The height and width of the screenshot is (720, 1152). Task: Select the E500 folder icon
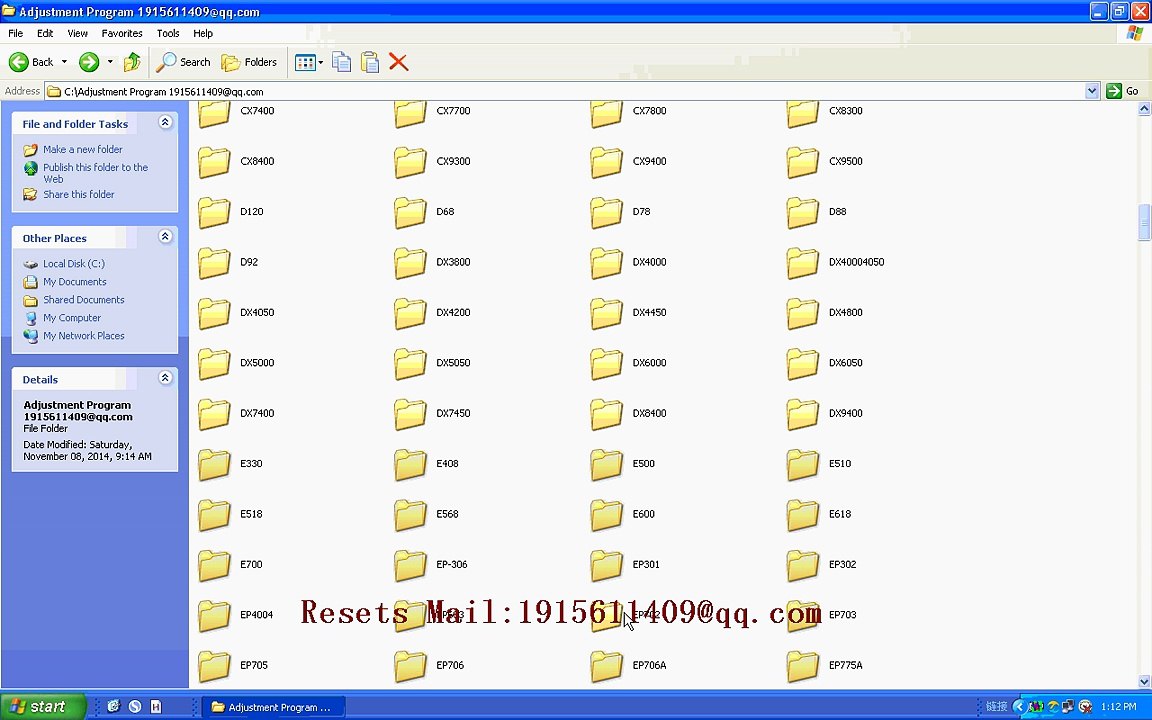pyautogui.click(x=607, y=465)
